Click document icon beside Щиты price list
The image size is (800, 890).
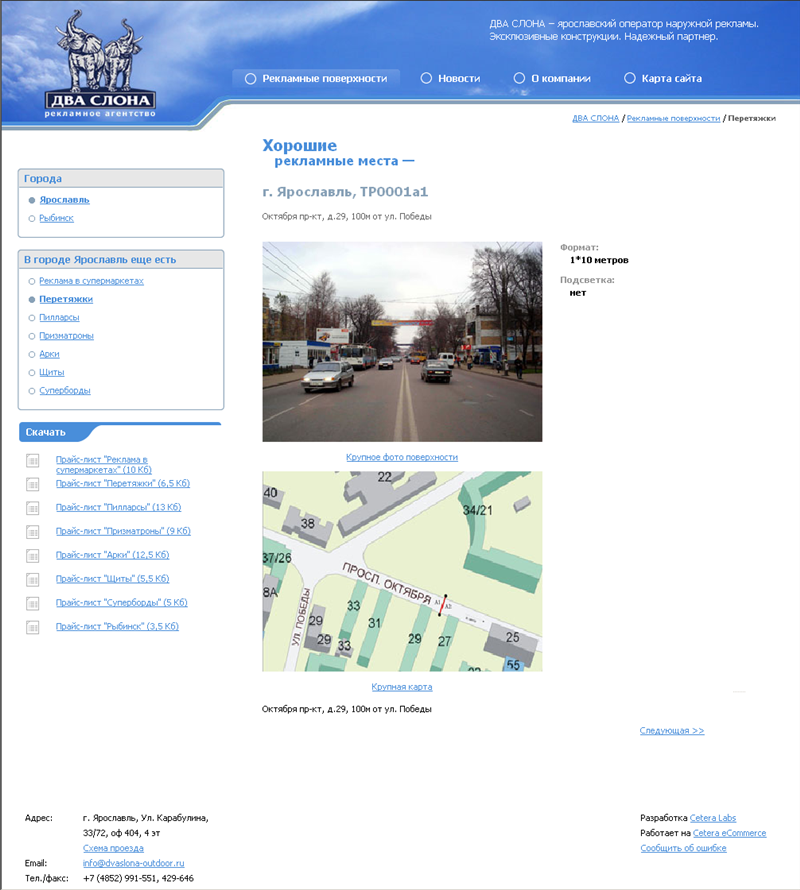point(33,580)
